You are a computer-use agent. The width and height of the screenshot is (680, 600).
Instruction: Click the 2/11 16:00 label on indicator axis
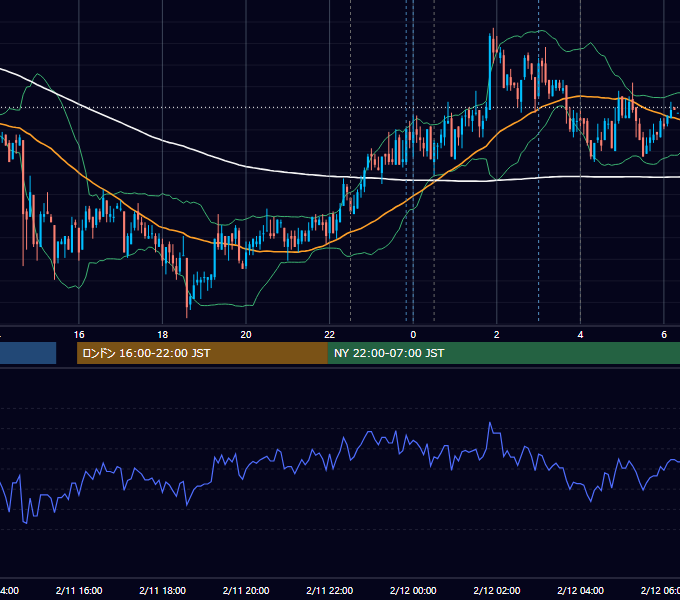coord(79,591)
